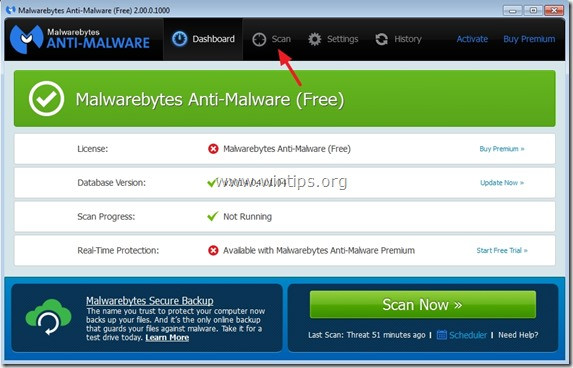Open the Malwarebytes Secure Backup heading link
The height and width of the screenshot is (368, 573).
150,301
